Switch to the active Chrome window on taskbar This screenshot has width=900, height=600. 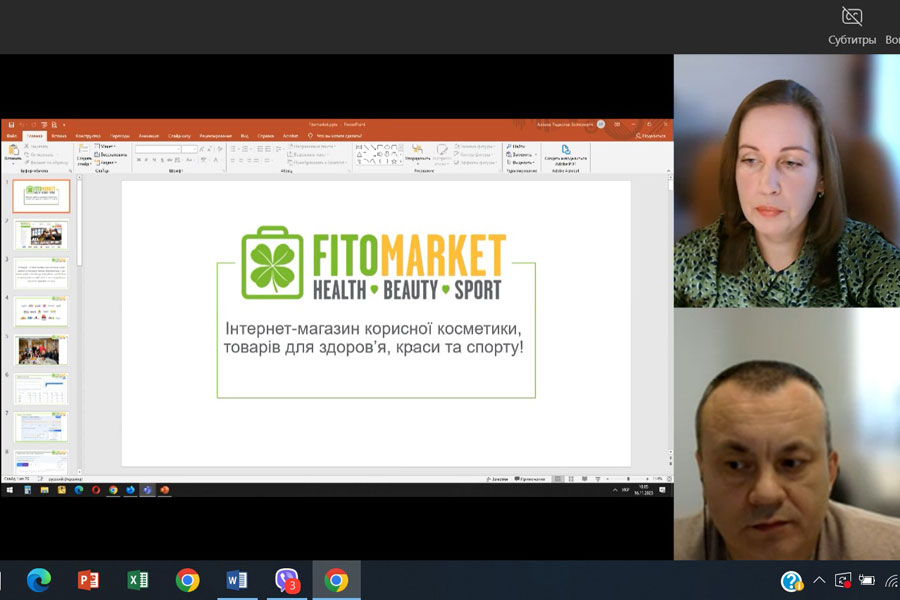(336, 580)
